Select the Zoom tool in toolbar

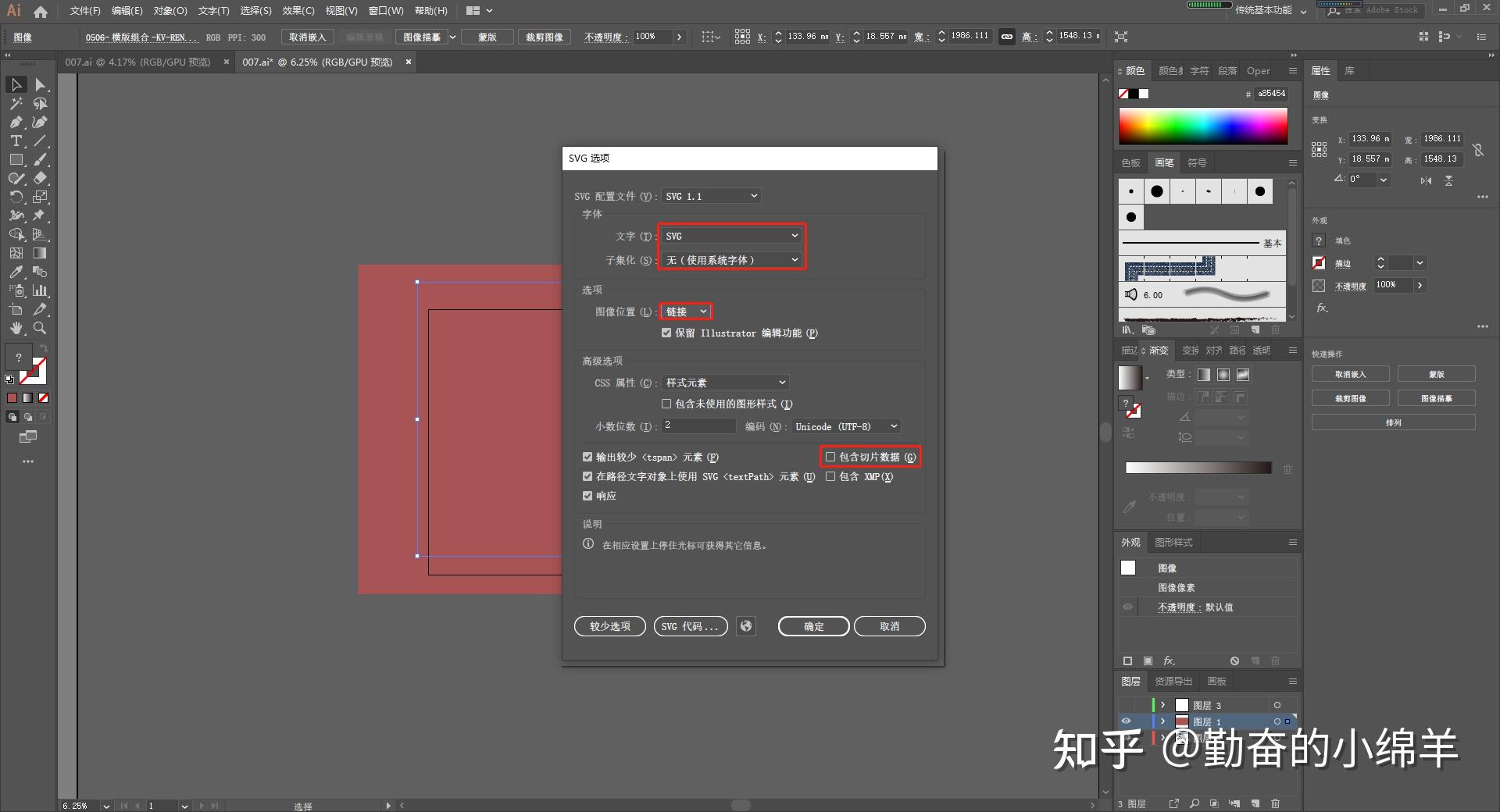(40, 329)
